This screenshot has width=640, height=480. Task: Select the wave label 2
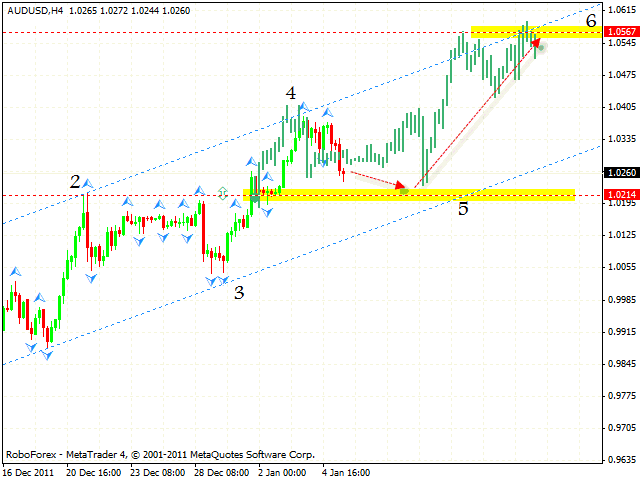tap(75, 181)
